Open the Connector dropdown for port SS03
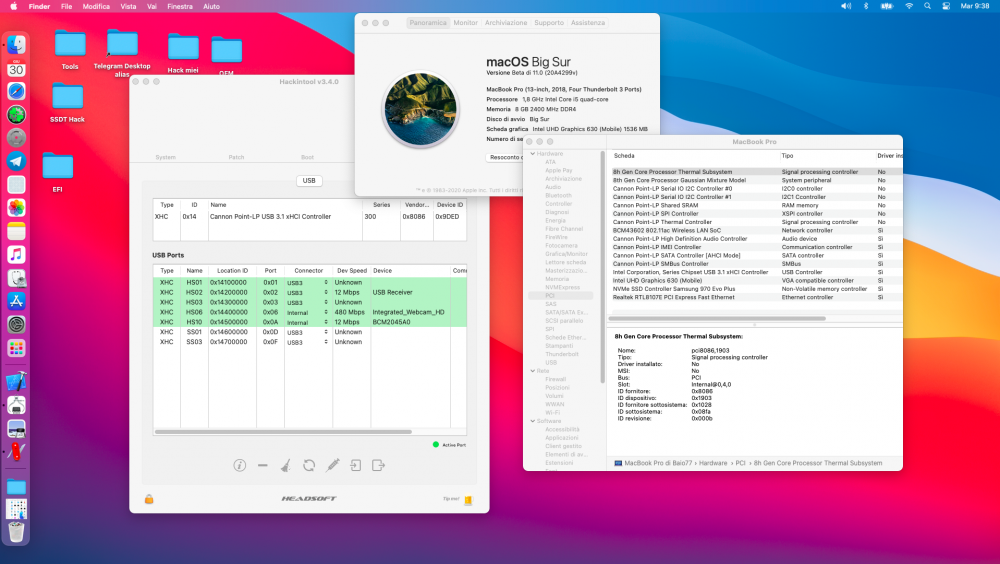Image resolution: width=1000 pixels, height=564 pixels. click(x=307, y=342)
